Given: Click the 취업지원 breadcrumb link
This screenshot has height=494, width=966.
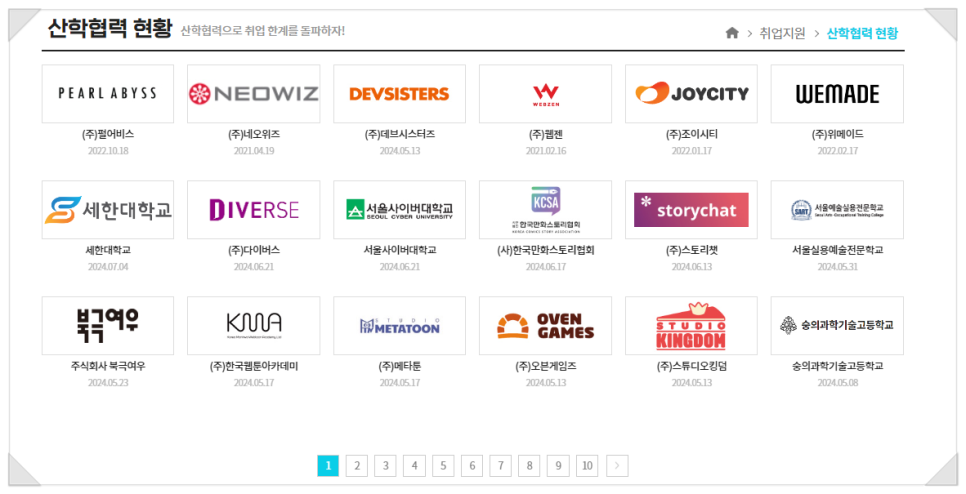Looking at the screenshot, I should (782, 33).
